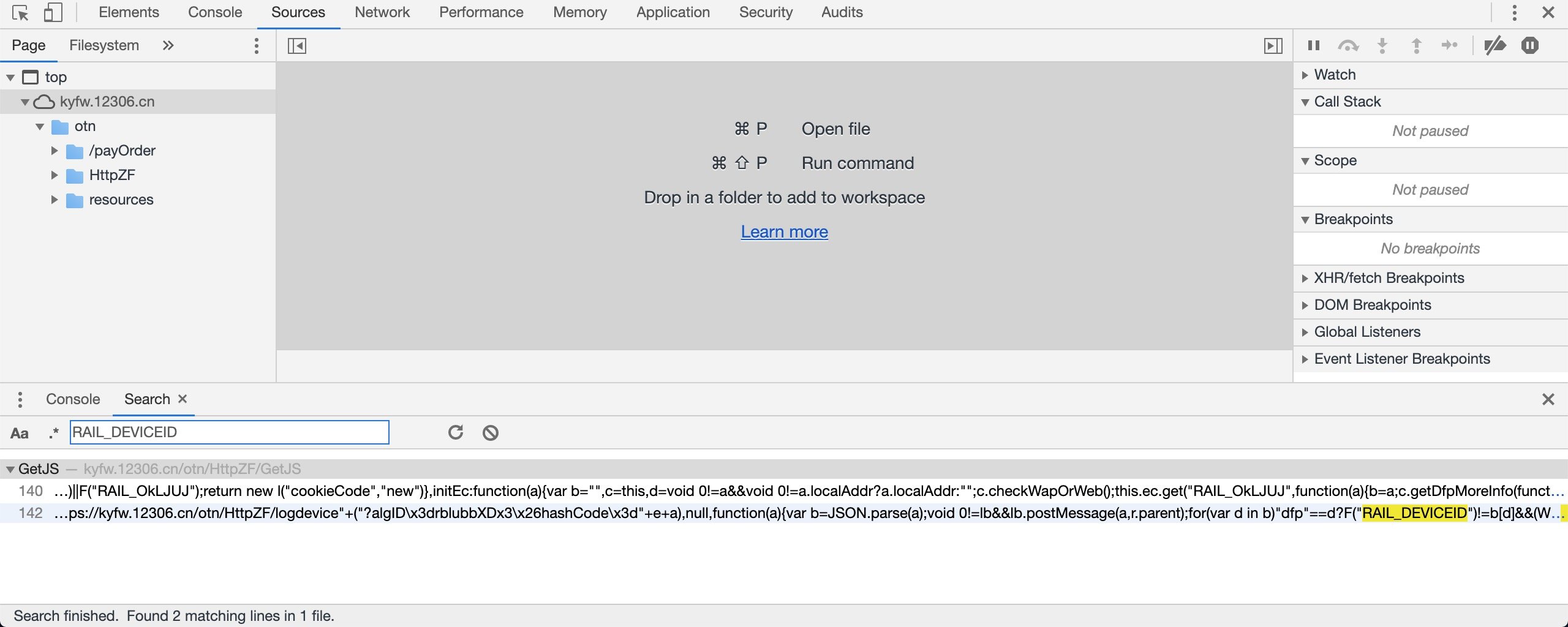Click the step over next function call icon
The width and height of the screenshot is (1568, 627).
pos(1347,45)
